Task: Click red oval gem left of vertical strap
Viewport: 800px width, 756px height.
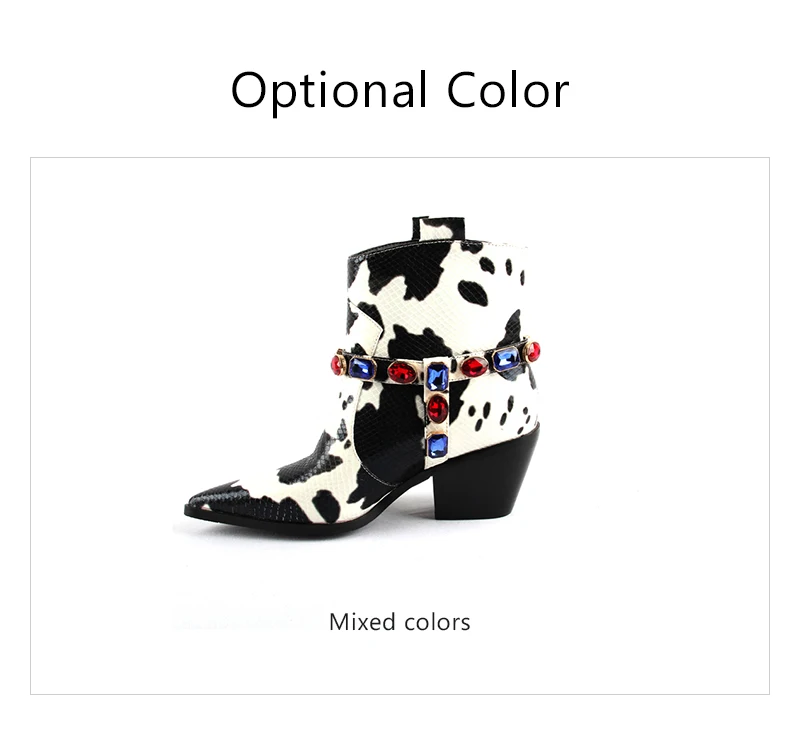Action: click(402, 372)
